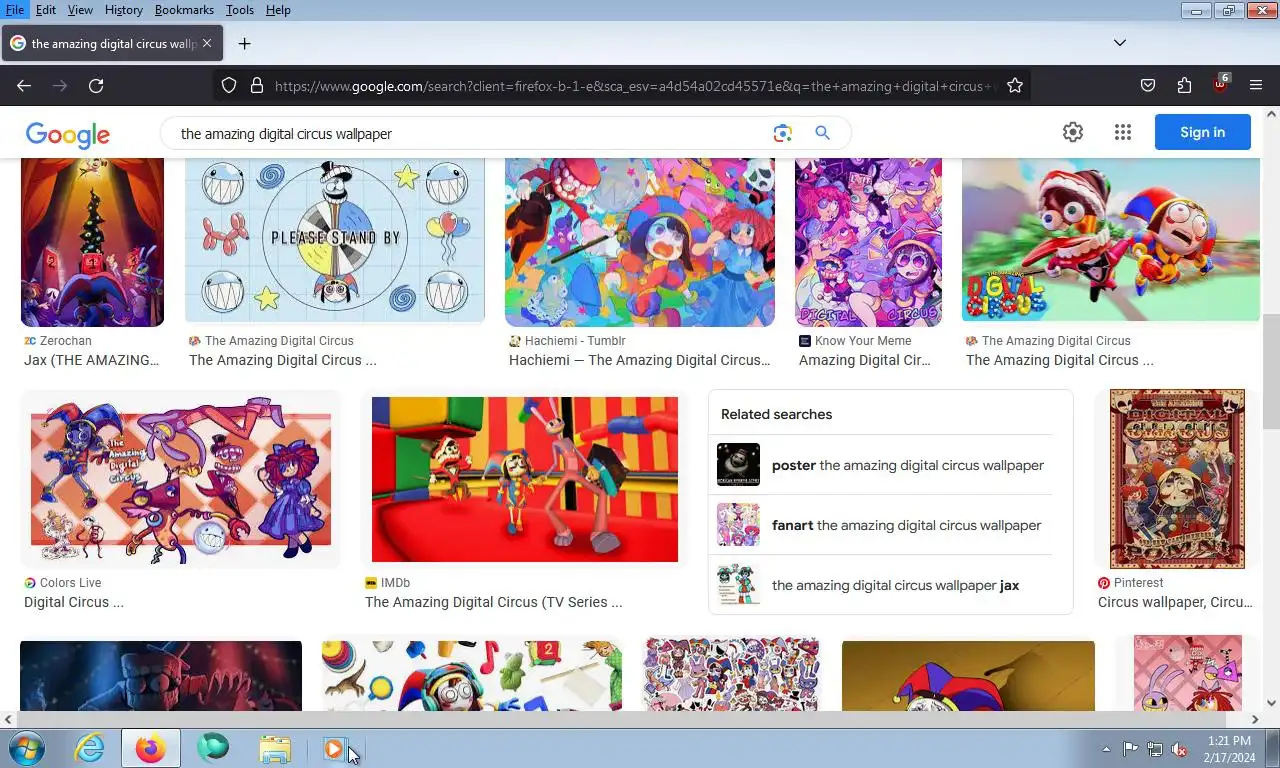
Task: Open Tools menu
Action: click(x=239, y=10)
